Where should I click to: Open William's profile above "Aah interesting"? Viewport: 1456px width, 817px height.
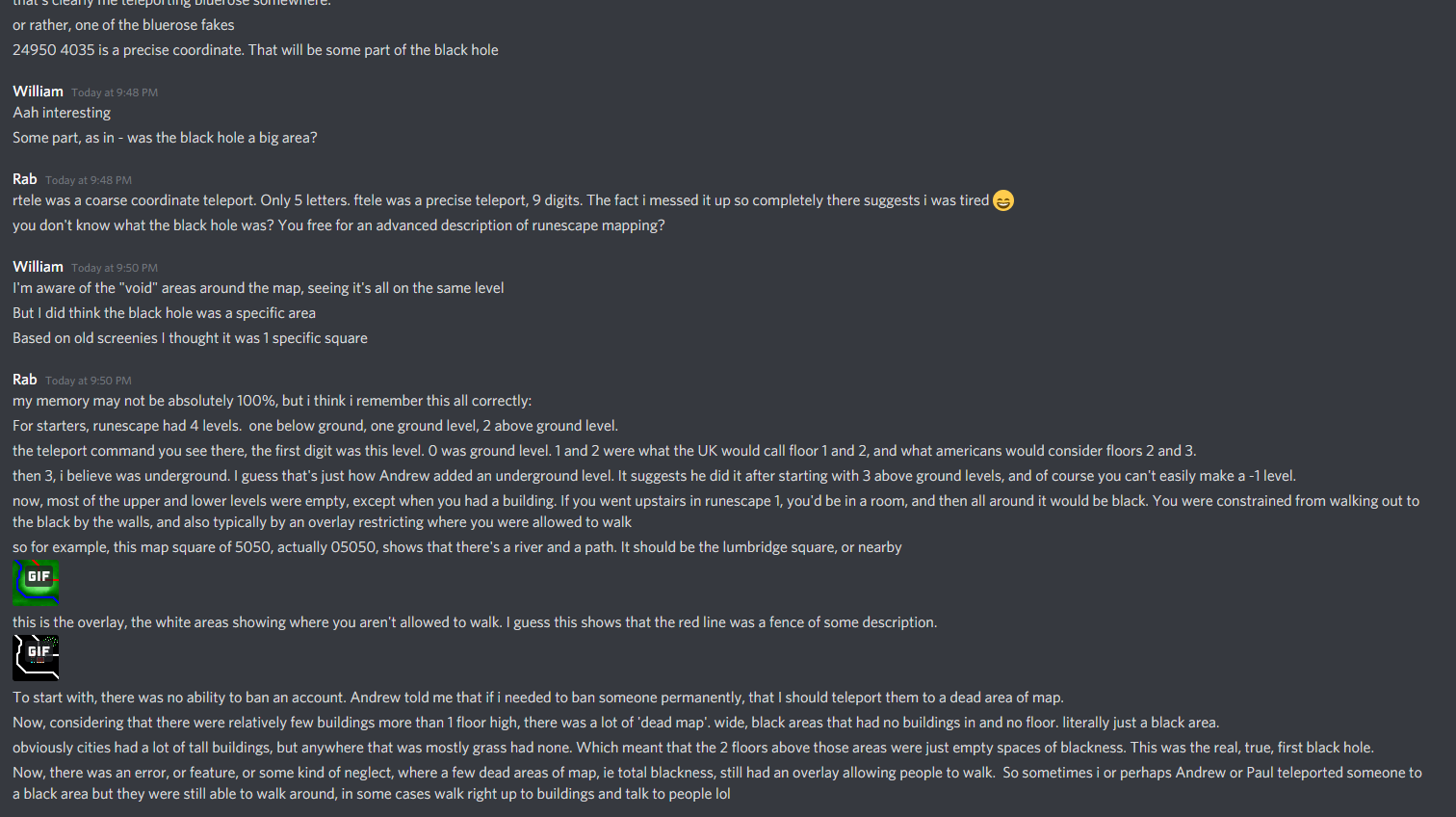38,92
